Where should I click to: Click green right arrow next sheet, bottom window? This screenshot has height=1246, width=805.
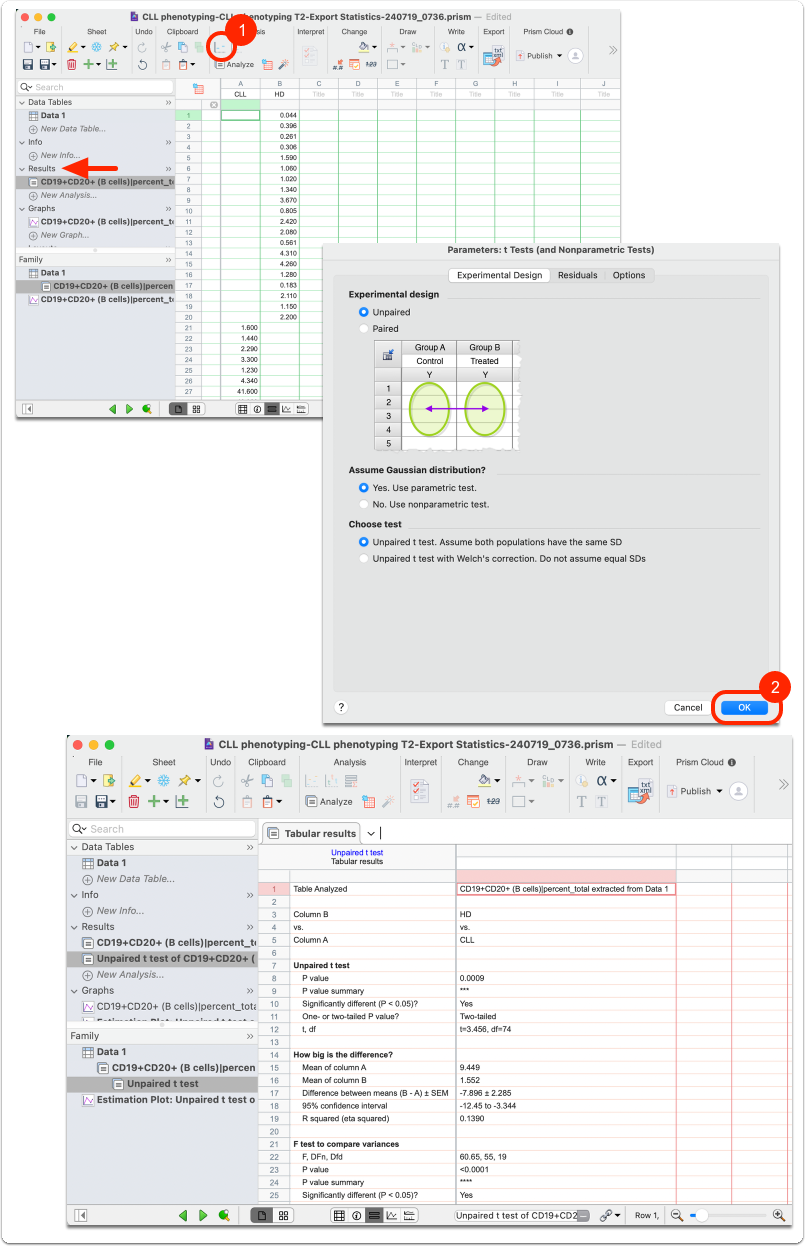pos(203,1215)
